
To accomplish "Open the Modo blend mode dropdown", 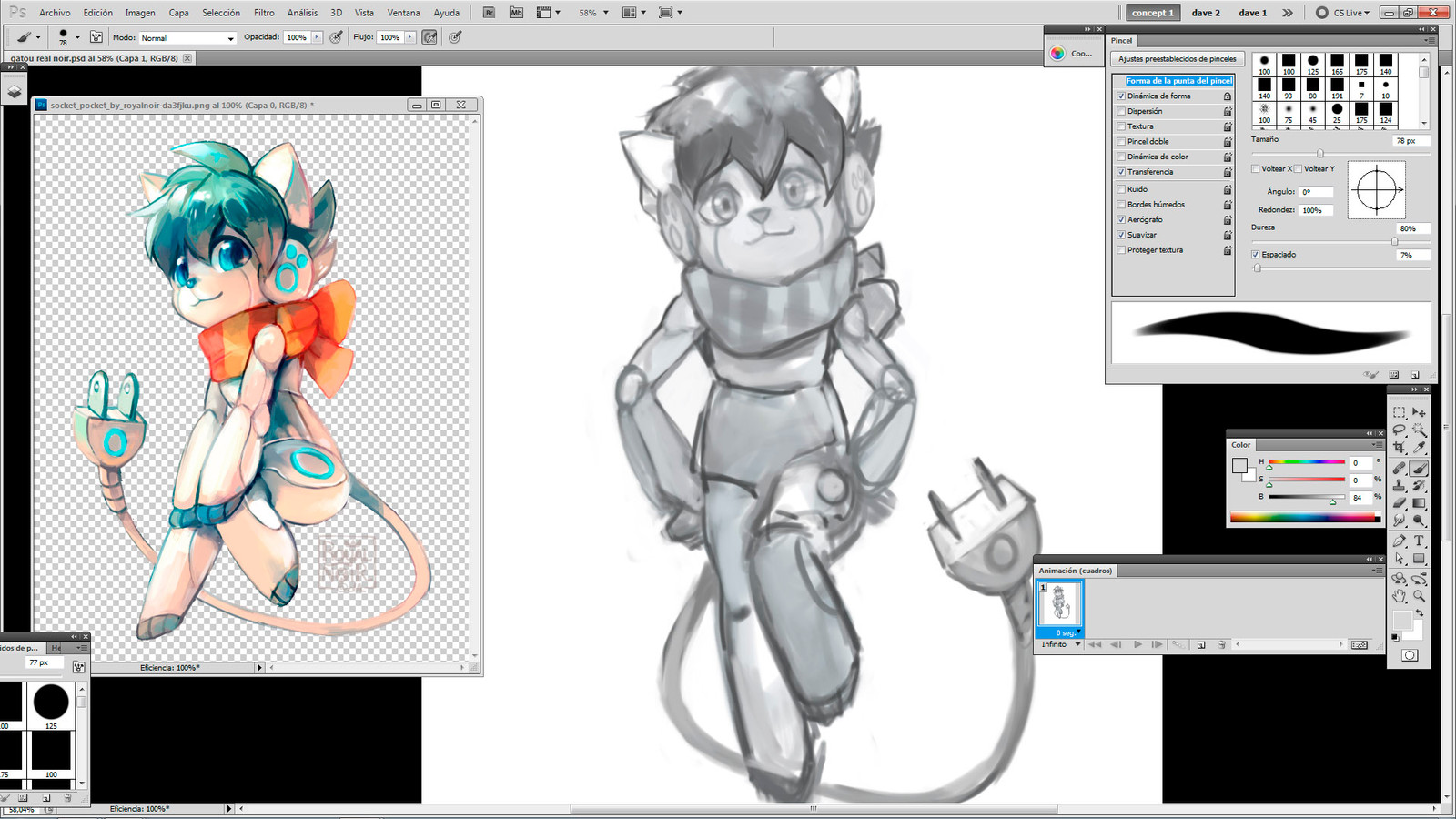I will [188, 37].
